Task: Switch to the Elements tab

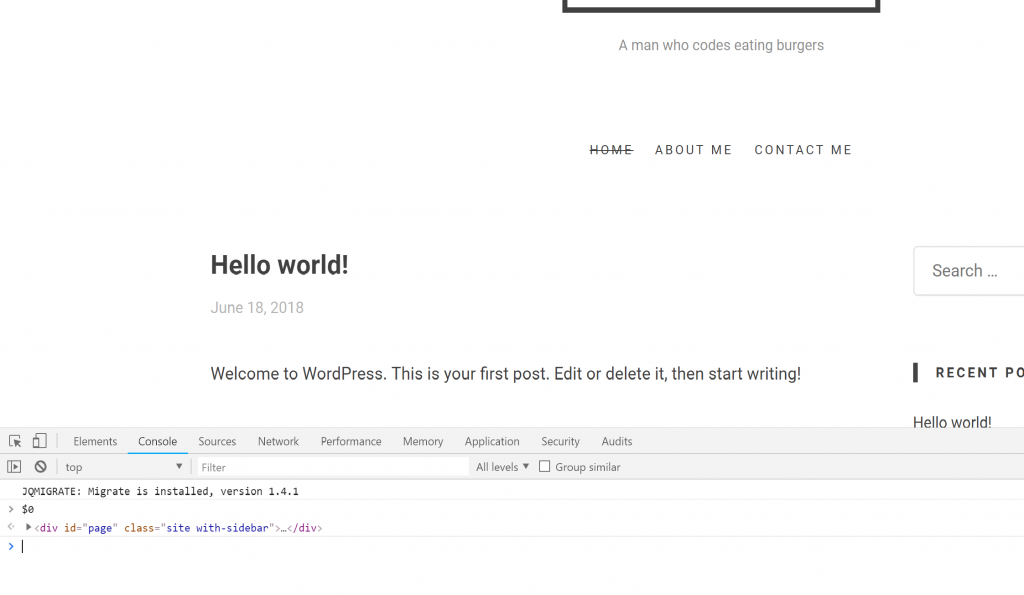Action: 95,441
